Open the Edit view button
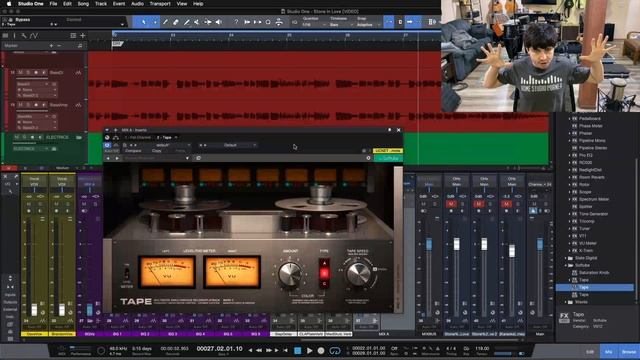This screenshot has width=640, height=360. coord(590,351)
